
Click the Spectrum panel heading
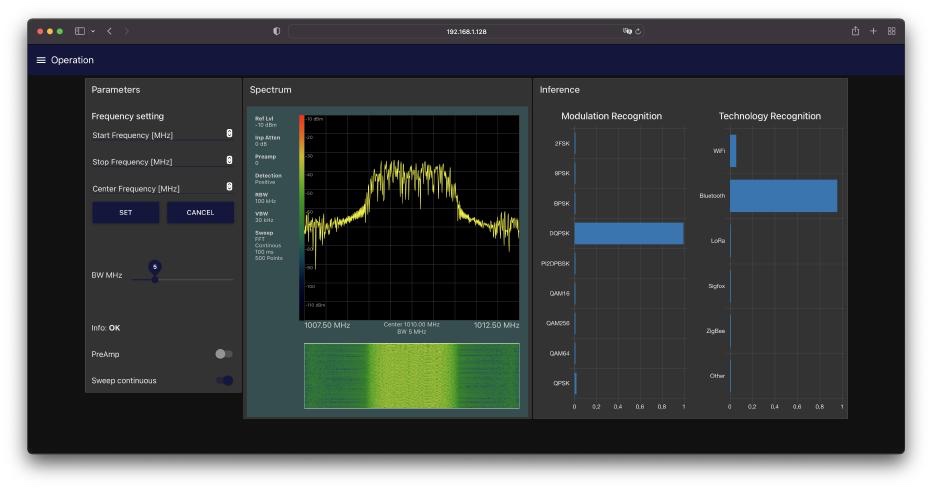click(270, 90)
